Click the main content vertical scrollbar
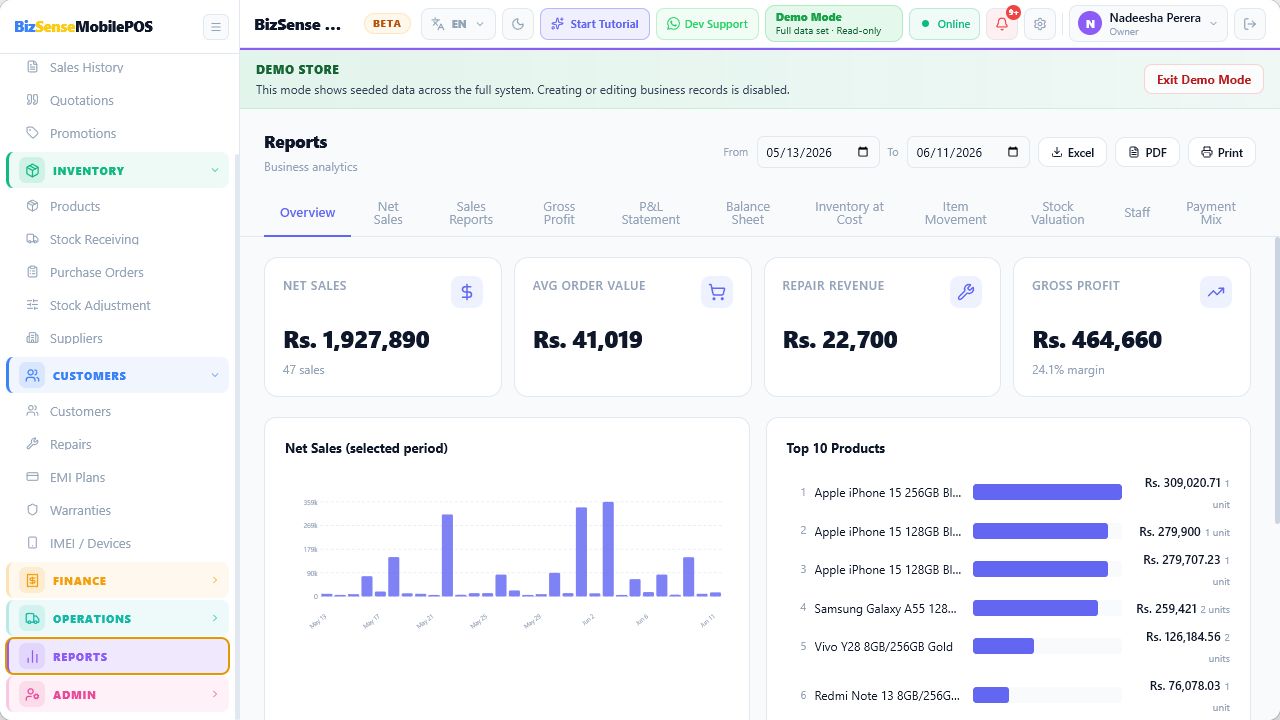The image size is (1280, 720). 1276,380
